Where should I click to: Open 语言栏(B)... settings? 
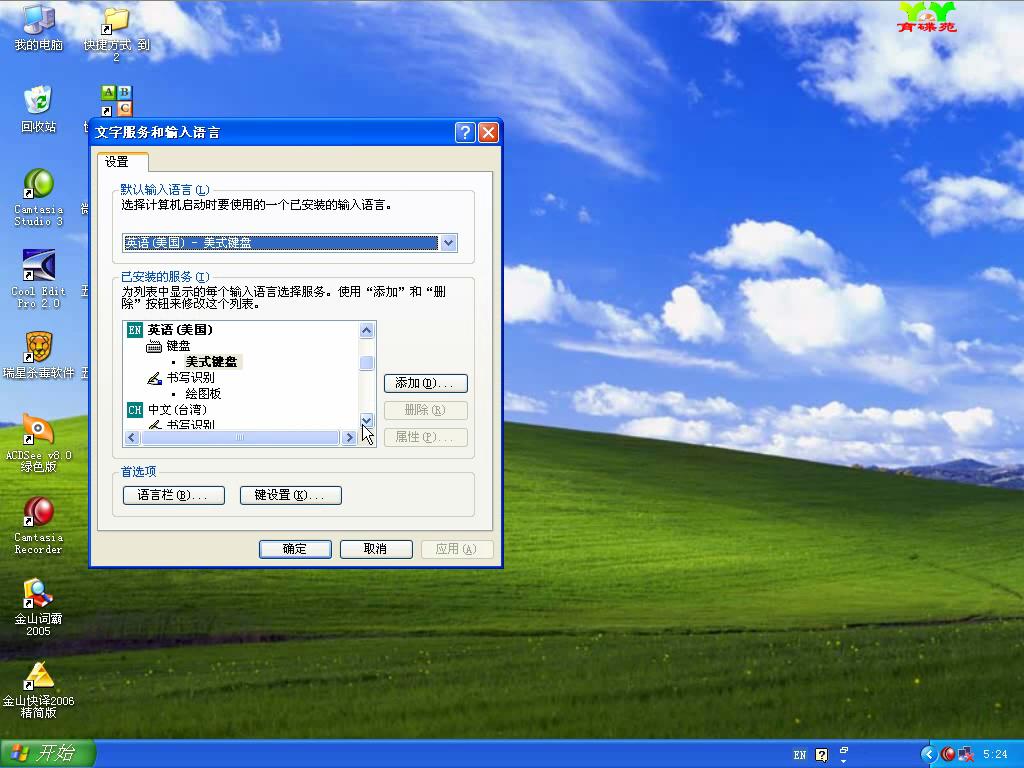[x=174, y=495]
